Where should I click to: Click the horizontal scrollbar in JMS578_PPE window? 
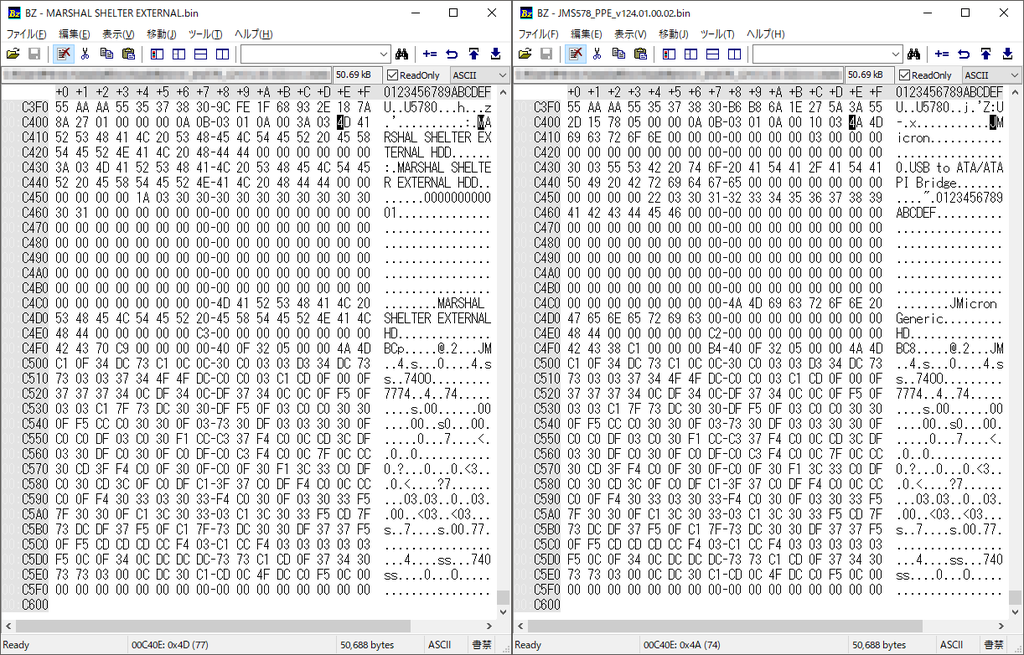[x=726, y=626]
